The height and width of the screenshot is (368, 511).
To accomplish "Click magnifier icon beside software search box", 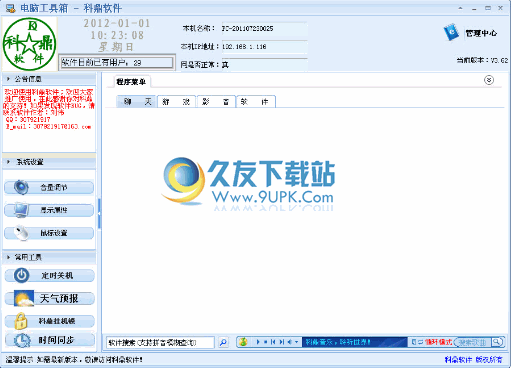I will point(223,342).
